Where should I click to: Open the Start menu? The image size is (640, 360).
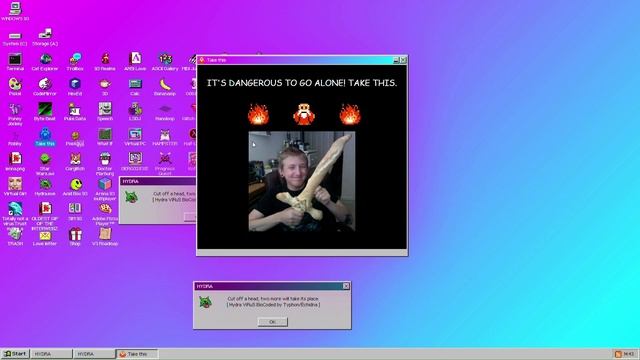click(15, 354)
